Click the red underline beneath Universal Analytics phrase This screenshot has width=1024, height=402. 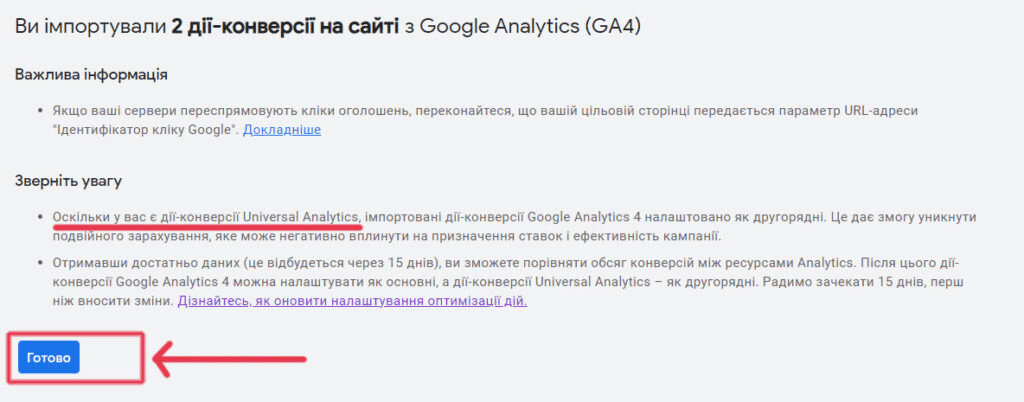[206, 227]
